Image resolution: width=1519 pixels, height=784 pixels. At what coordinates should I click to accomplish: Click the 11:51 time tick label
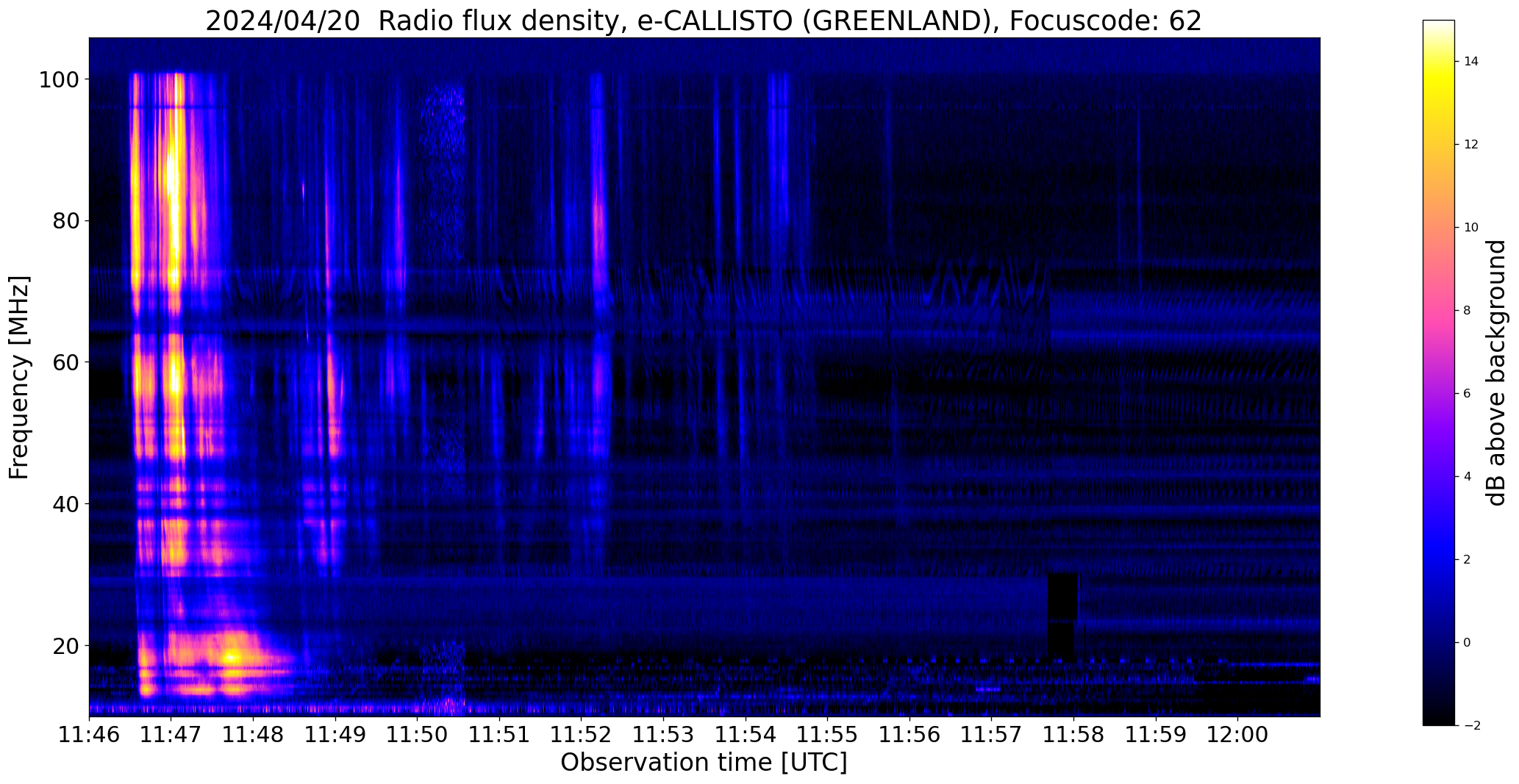point(500,735)
